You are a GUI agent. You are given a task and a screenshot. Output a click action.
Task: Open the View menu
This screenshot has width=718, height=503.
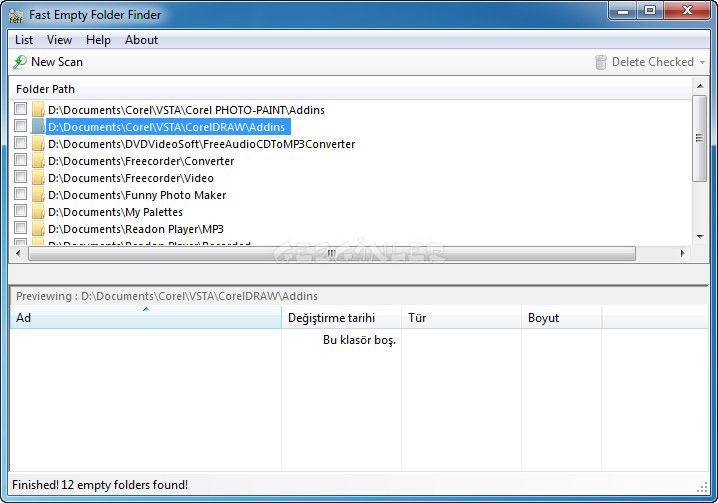tap(59, 40)
